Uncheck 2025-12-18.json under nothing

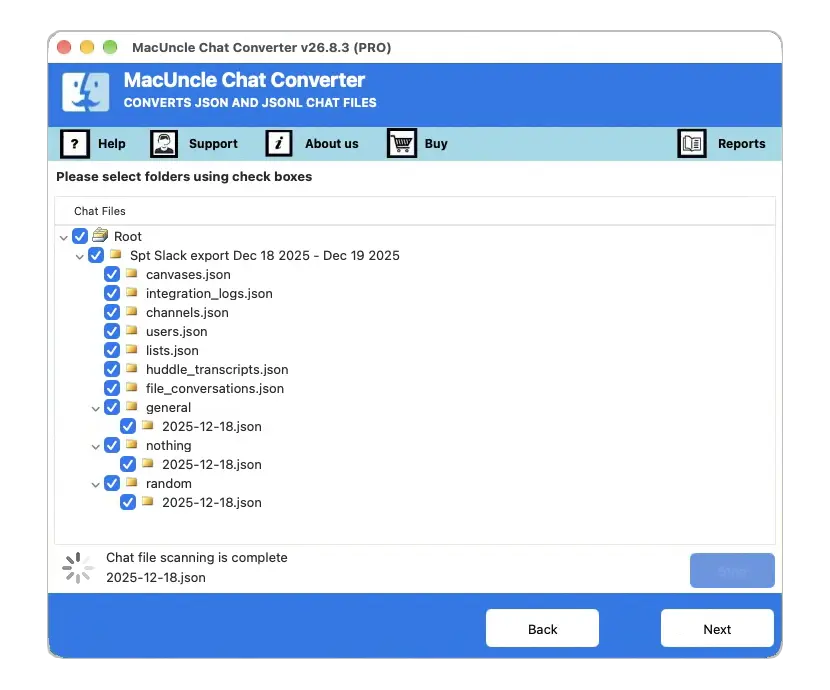128,464
